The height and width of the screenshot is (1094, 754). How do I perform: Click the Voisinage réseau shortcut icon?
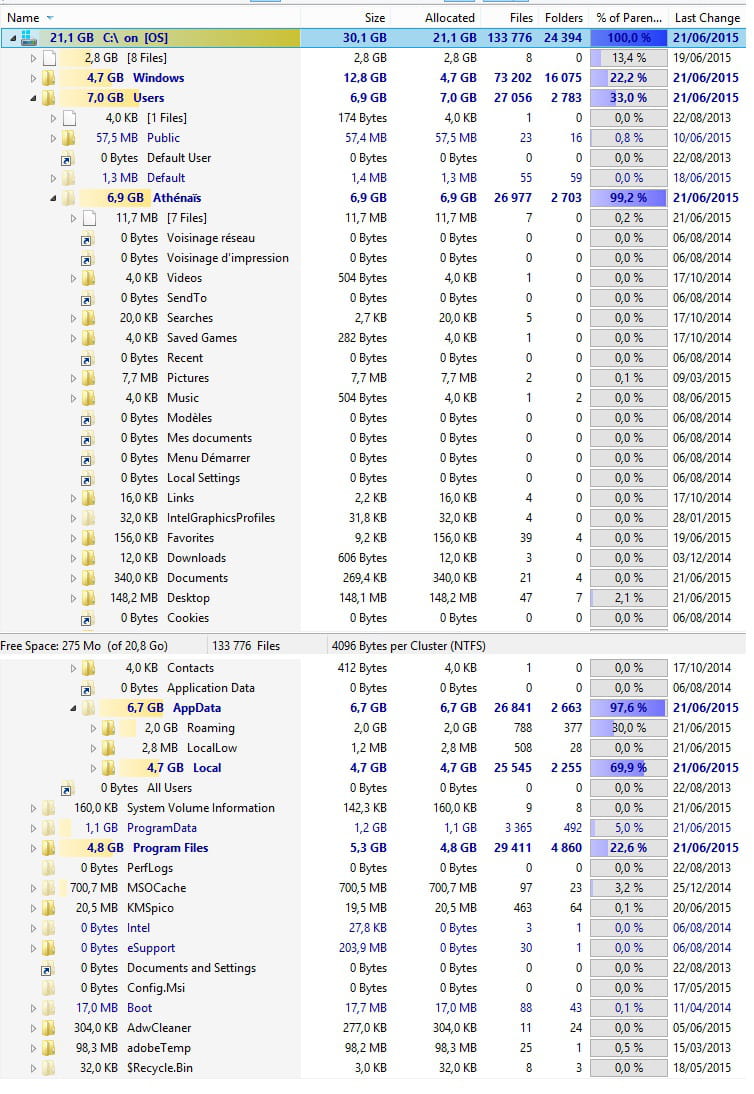86,239
